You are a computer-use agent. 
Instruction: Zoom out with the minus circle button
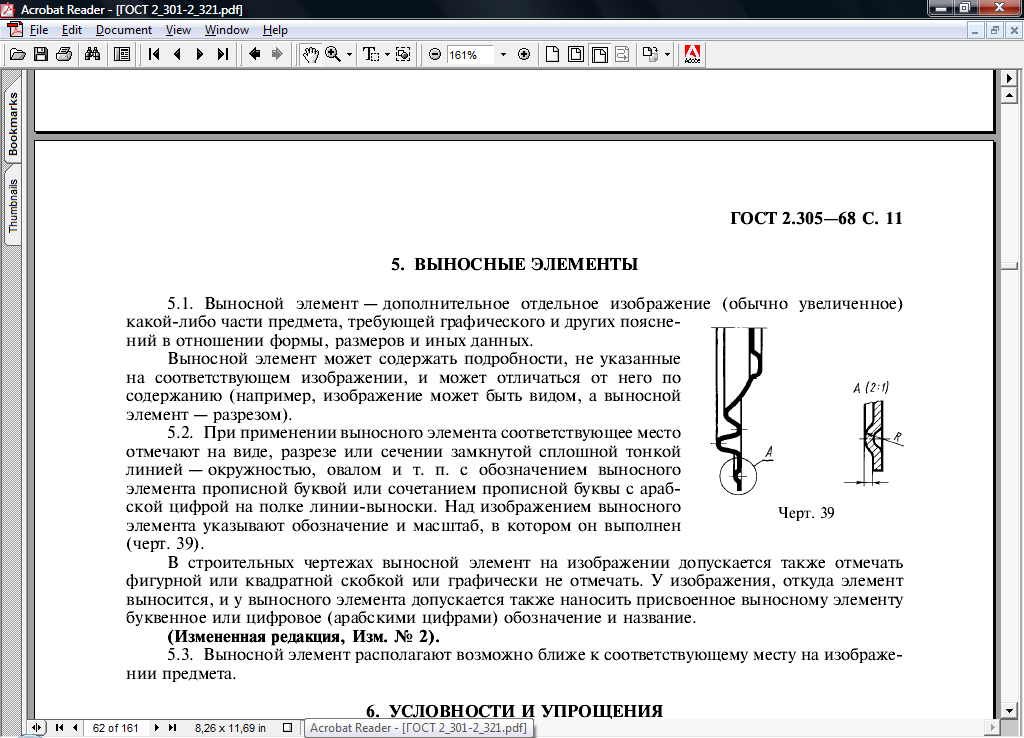pyautogui.click(x=435, y=54)
